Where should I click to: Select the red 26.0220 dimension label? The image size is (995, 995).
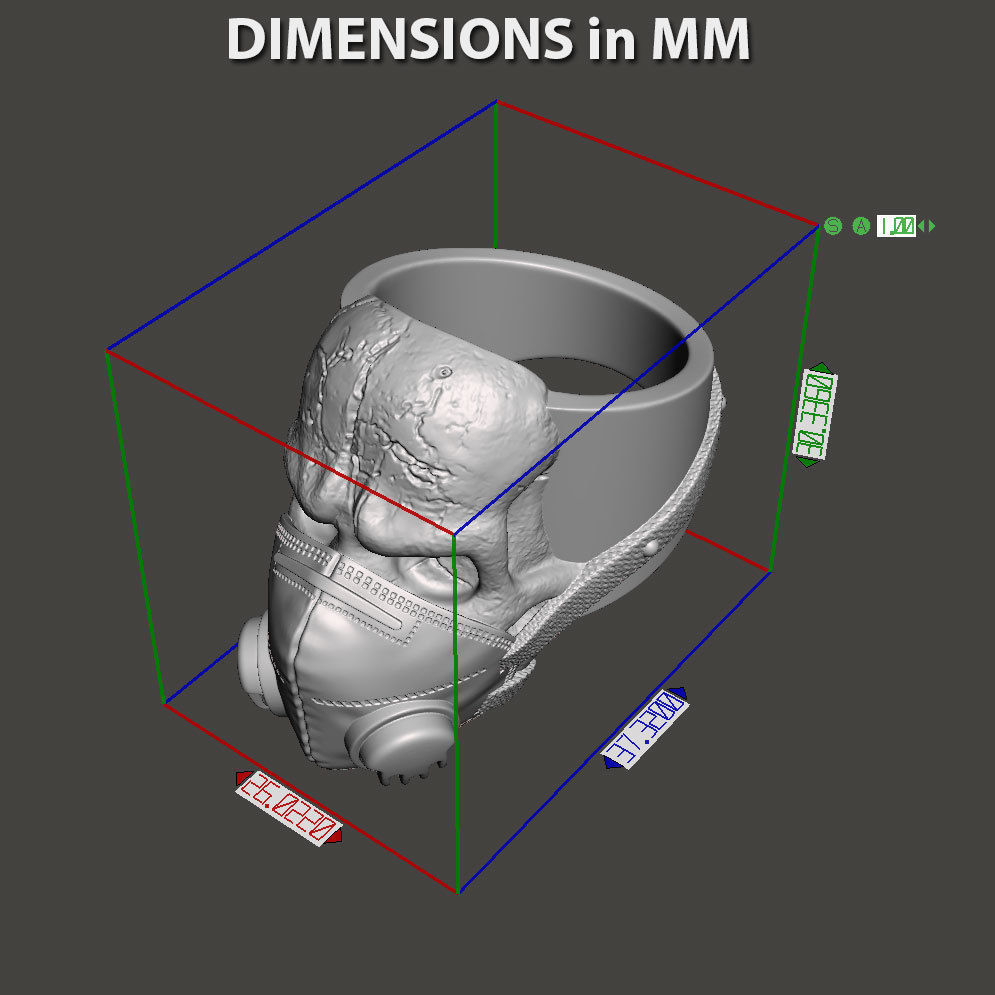[289, 808]
